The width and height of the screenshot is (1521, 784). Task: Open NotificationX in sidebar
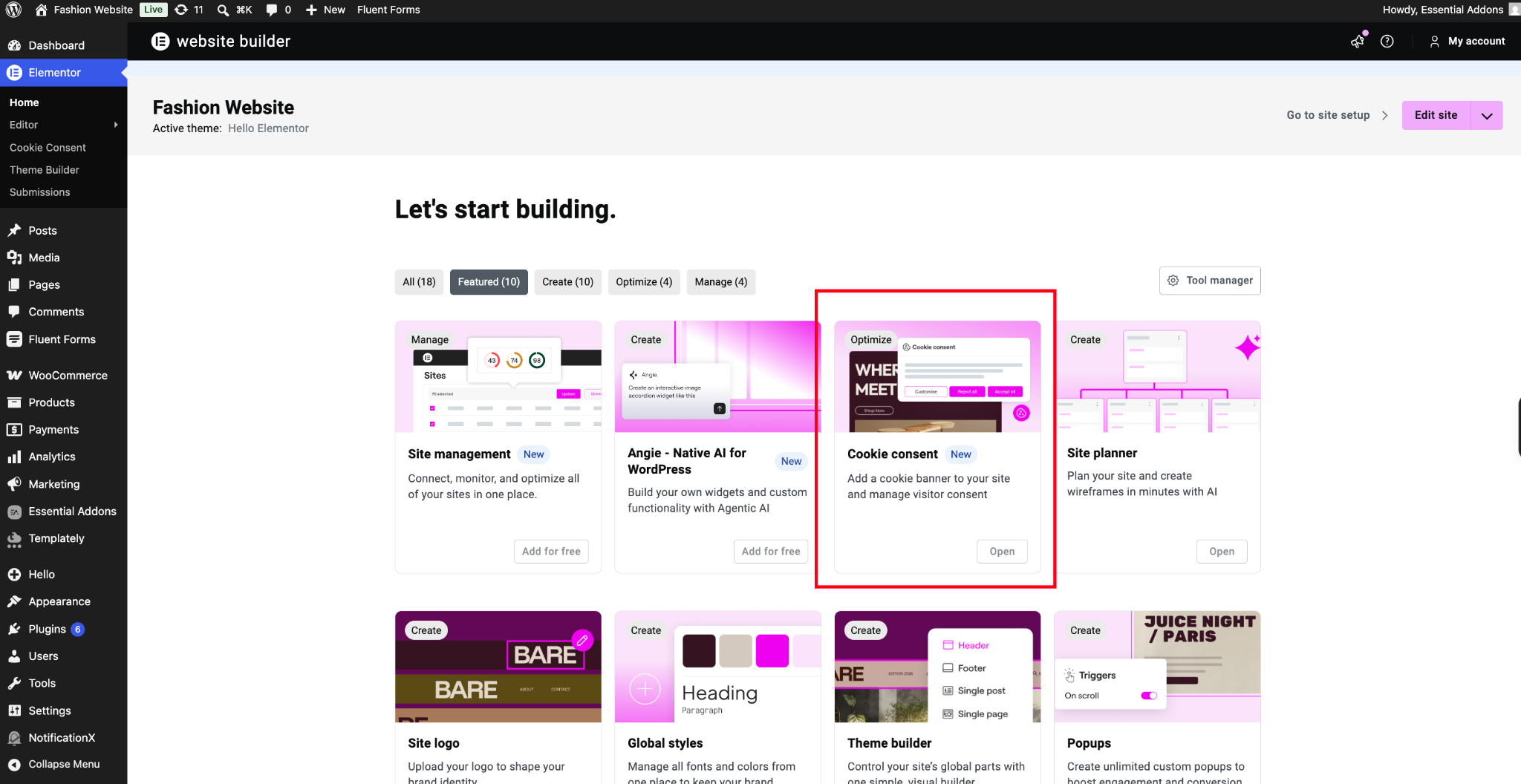[63, 738]
